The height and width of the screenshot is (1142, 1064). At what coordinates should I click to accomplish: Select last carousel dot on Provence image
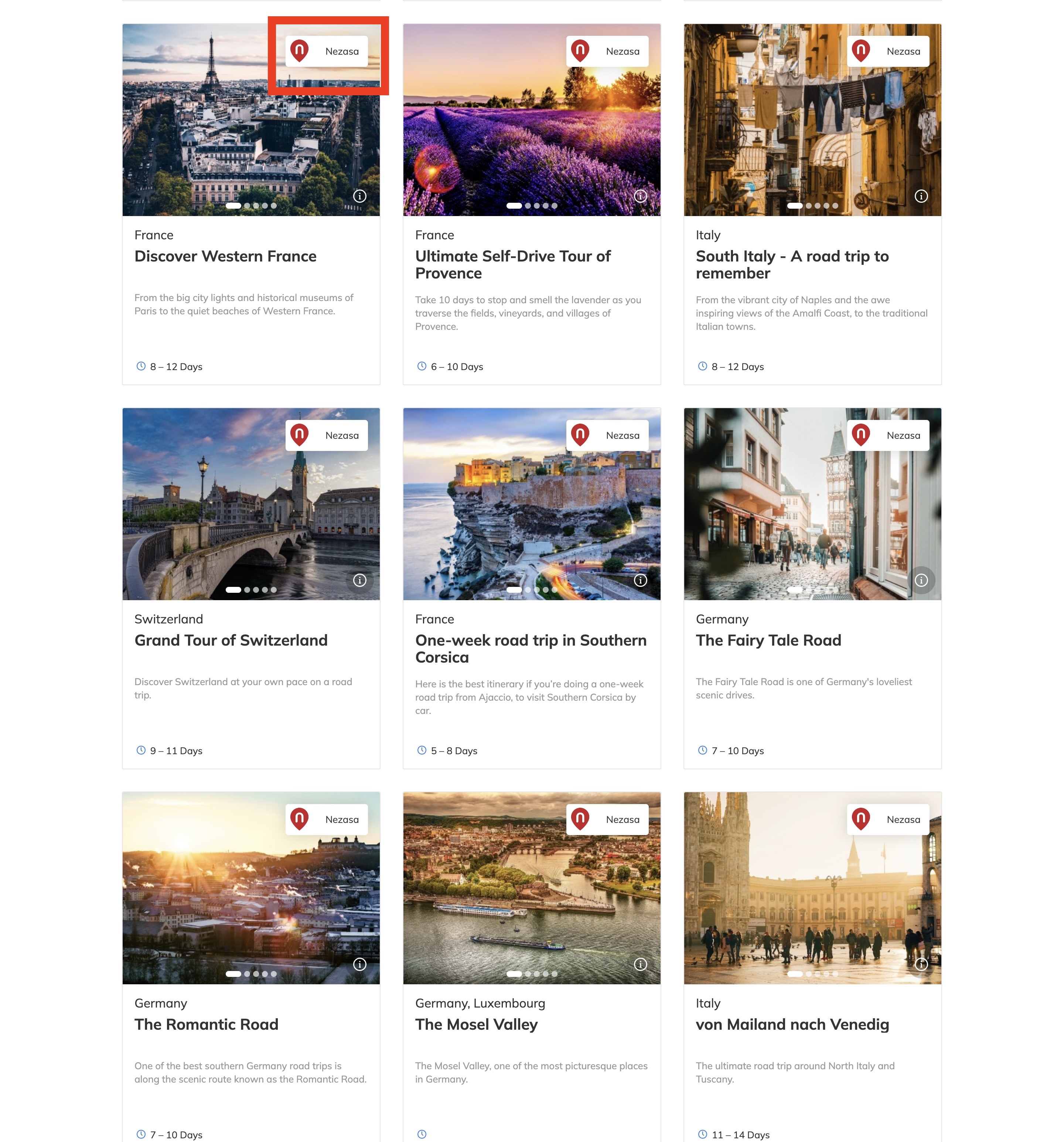pos(555,206)
